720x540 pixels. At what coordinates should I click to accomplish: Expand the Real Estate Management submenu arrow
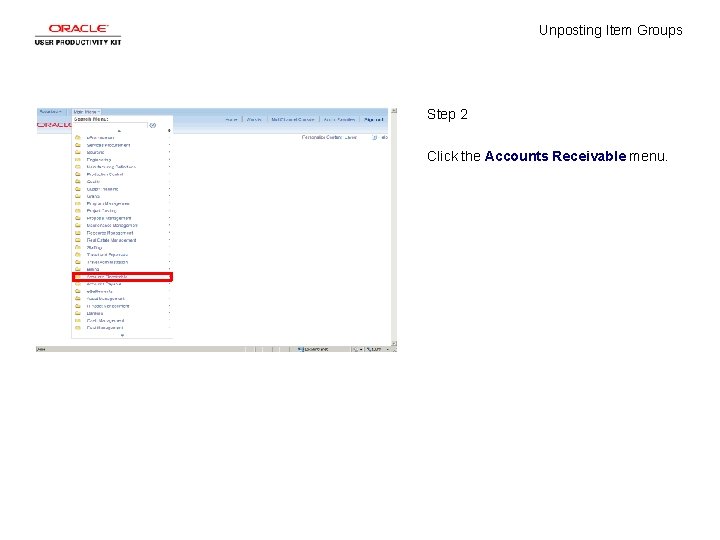click(169, 240)
